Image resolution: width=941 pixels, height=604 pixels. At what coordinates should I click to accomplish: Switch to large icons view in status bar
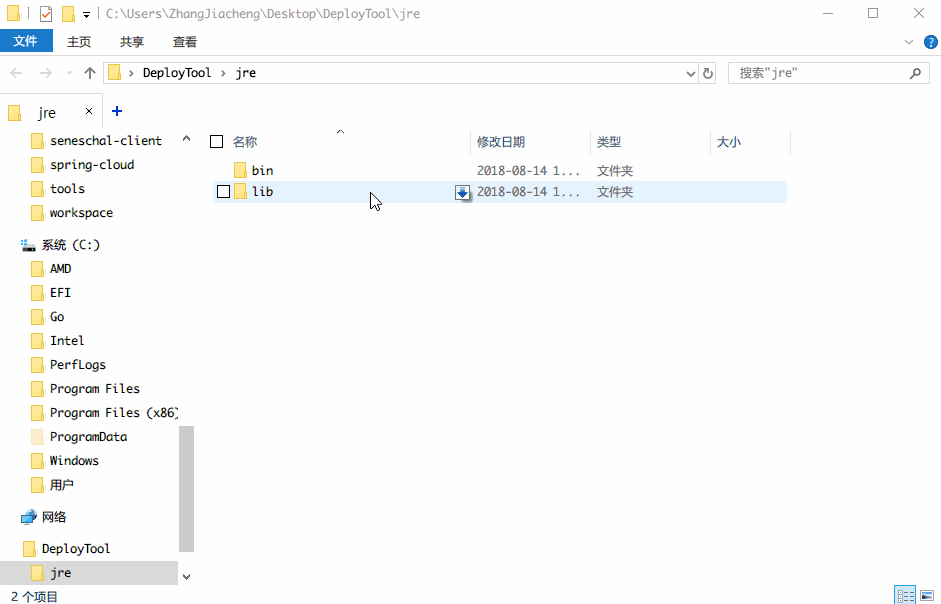927,596
